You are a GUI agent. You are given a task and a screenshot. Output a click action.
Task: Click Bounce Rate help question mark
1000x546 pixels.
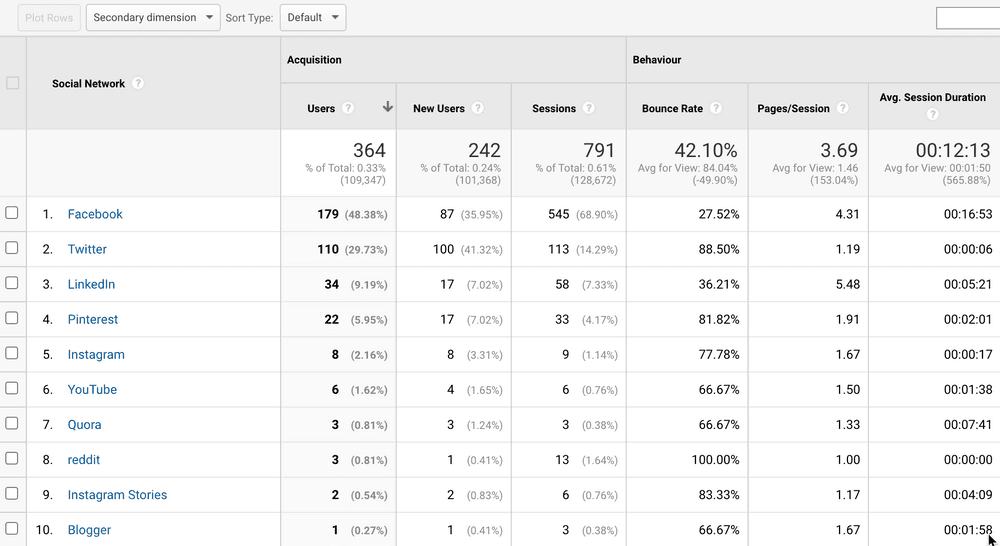click(716, 109)
